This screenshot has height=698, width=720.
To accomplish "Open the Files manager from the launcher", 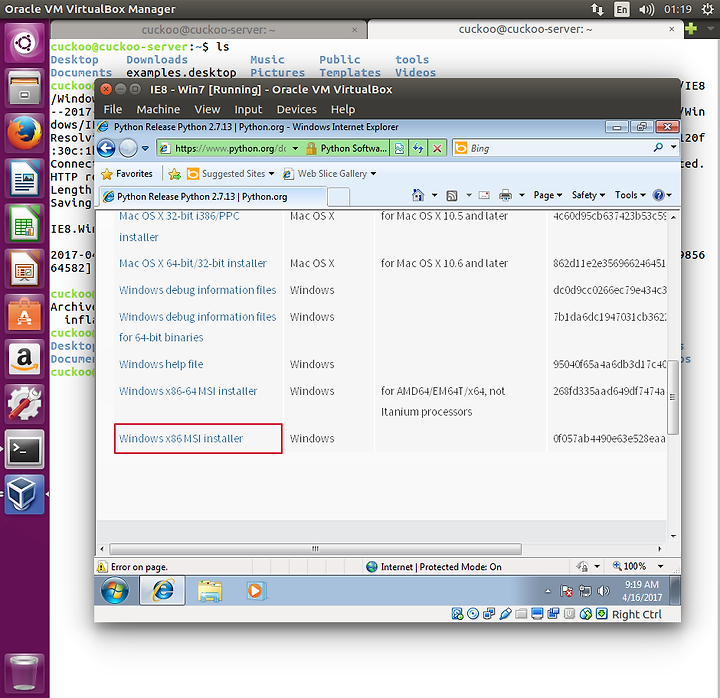I will [24, 88].
